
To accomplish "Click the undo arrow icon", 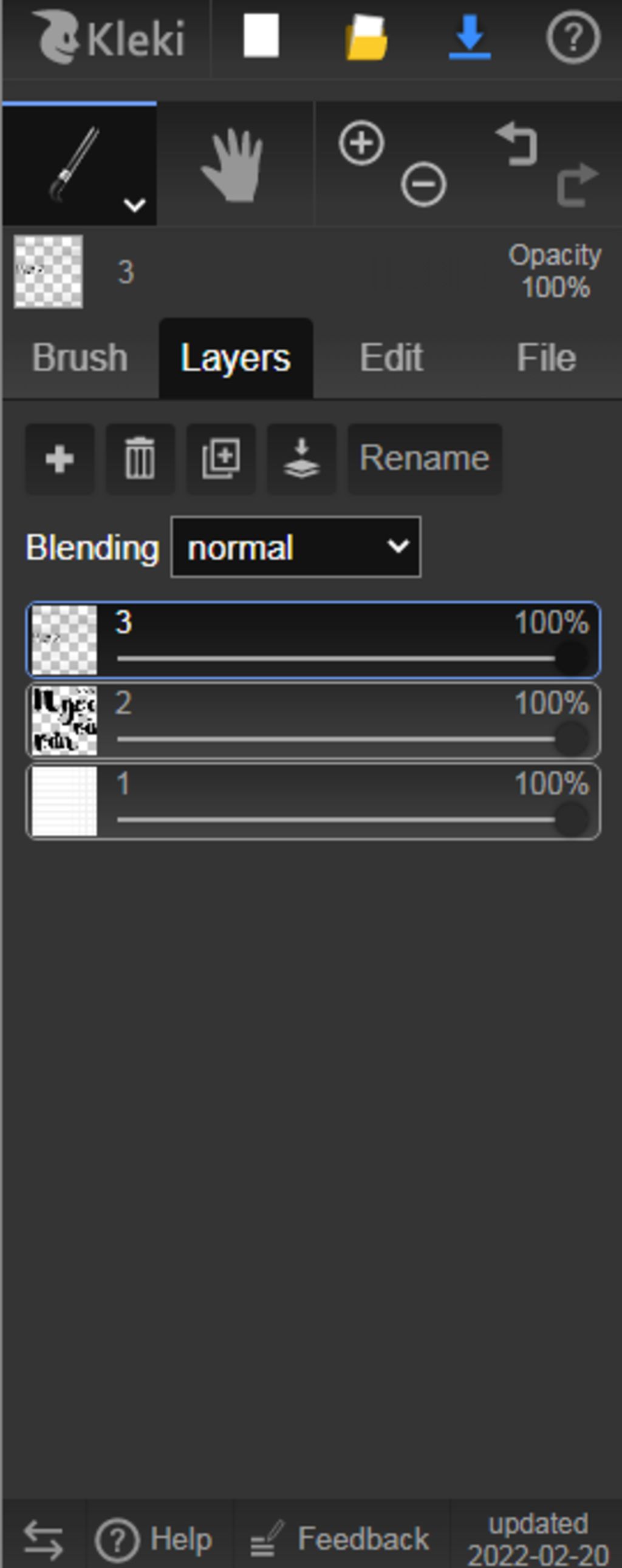I will (516, 144).
